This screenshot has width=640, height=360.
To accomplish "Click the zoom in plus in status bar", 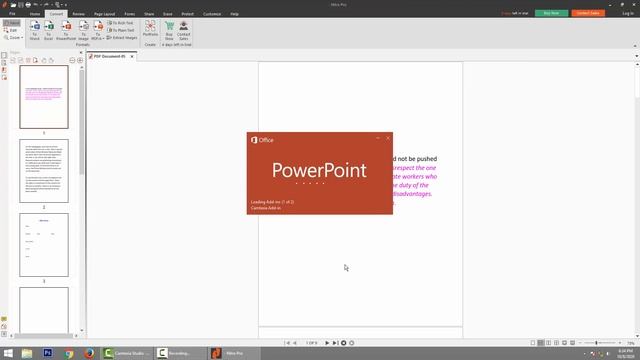I will (x=620, y=343).
